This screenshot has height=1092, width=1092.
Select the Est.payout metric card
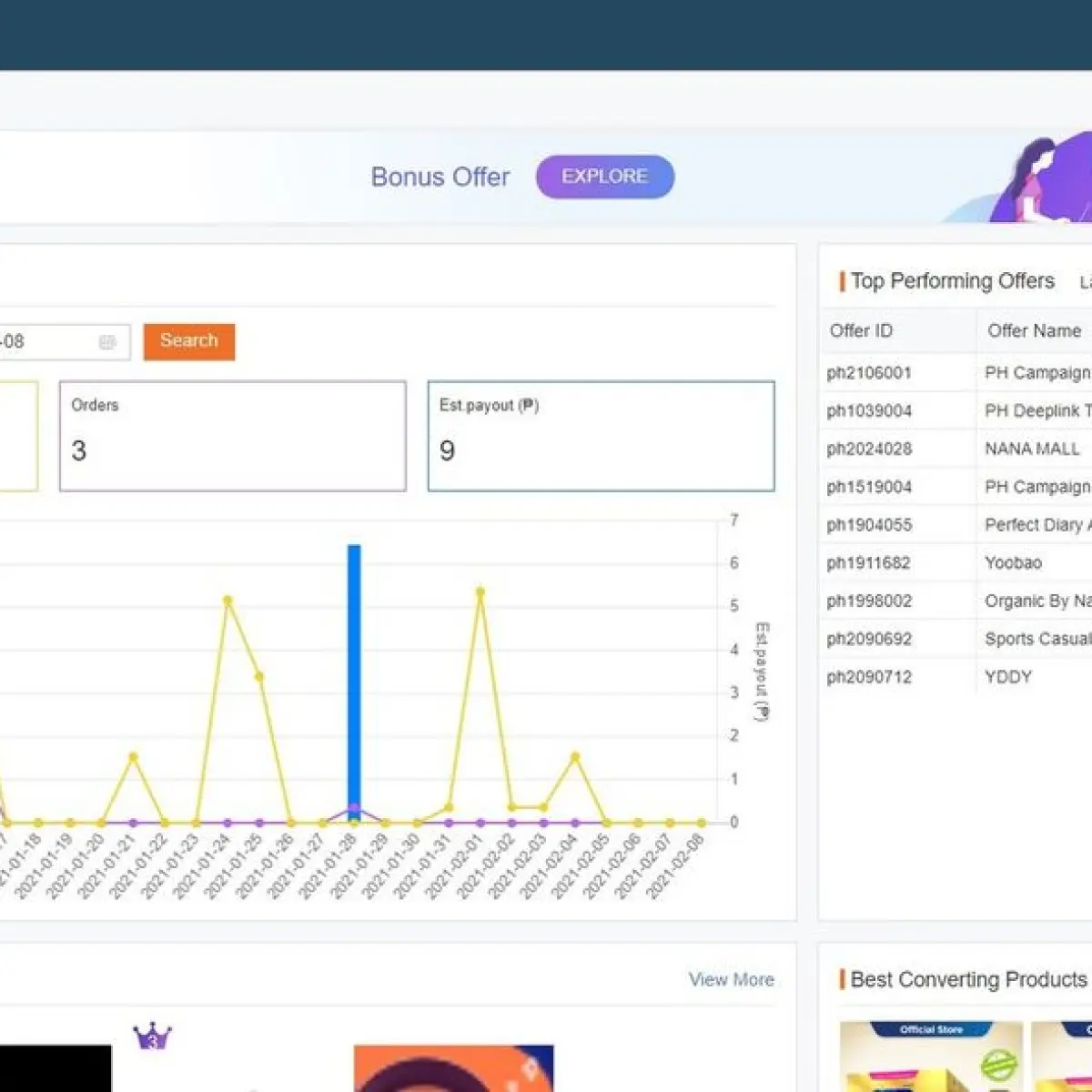602,436
